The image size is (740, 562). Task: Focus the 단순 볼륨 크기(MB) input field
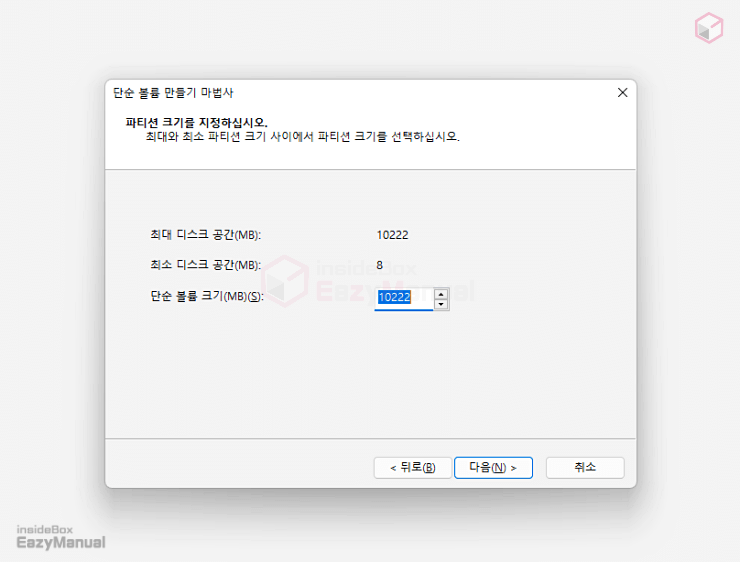point(404,299)
